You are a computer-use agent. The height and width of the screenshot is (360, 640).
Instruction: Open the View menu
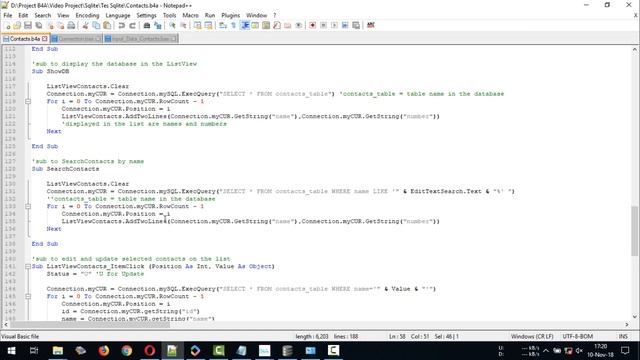(63, 15)
